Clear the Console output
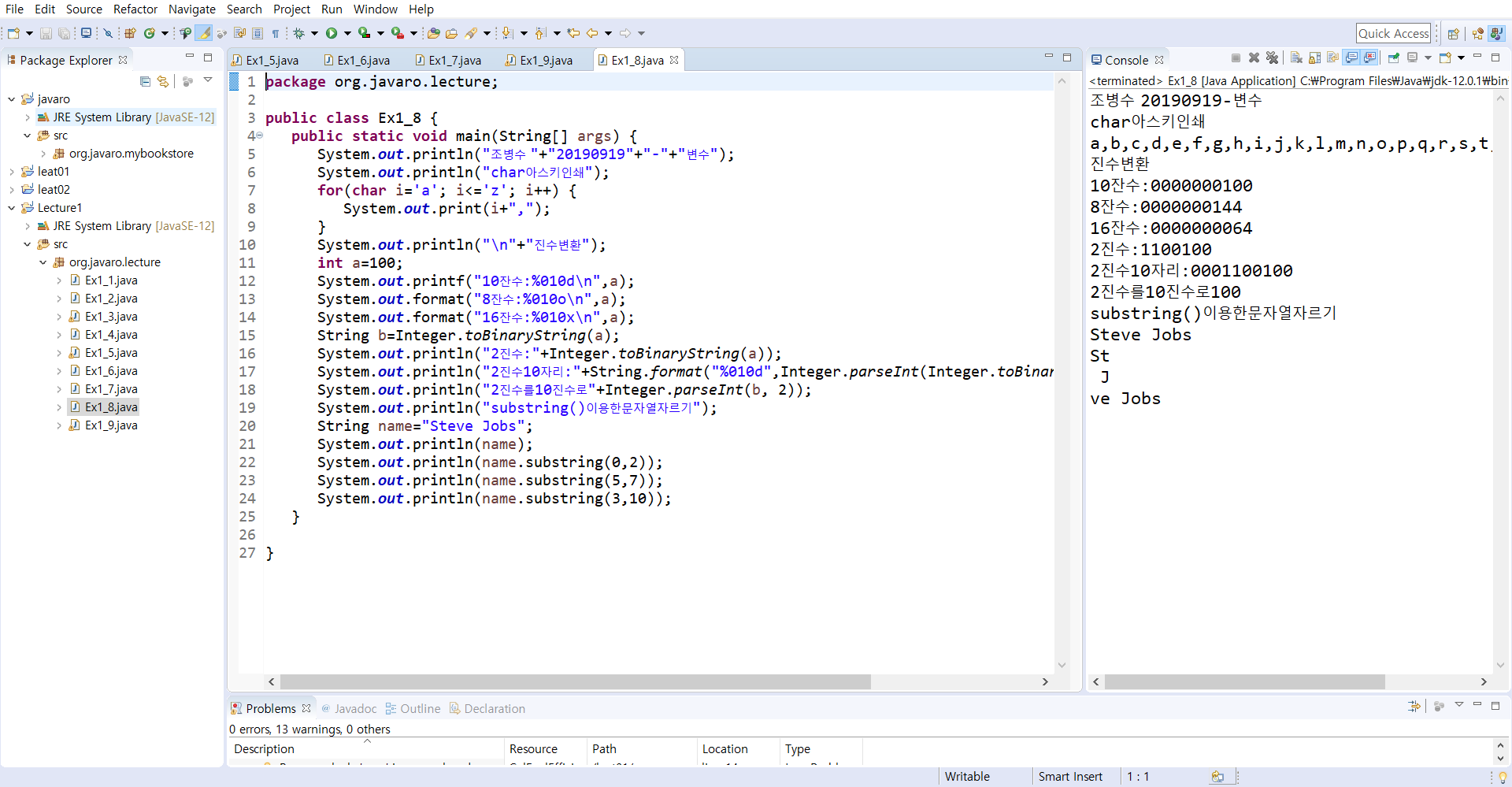The width and height of the screenshot is (1512, 787). pos(1296,58)
